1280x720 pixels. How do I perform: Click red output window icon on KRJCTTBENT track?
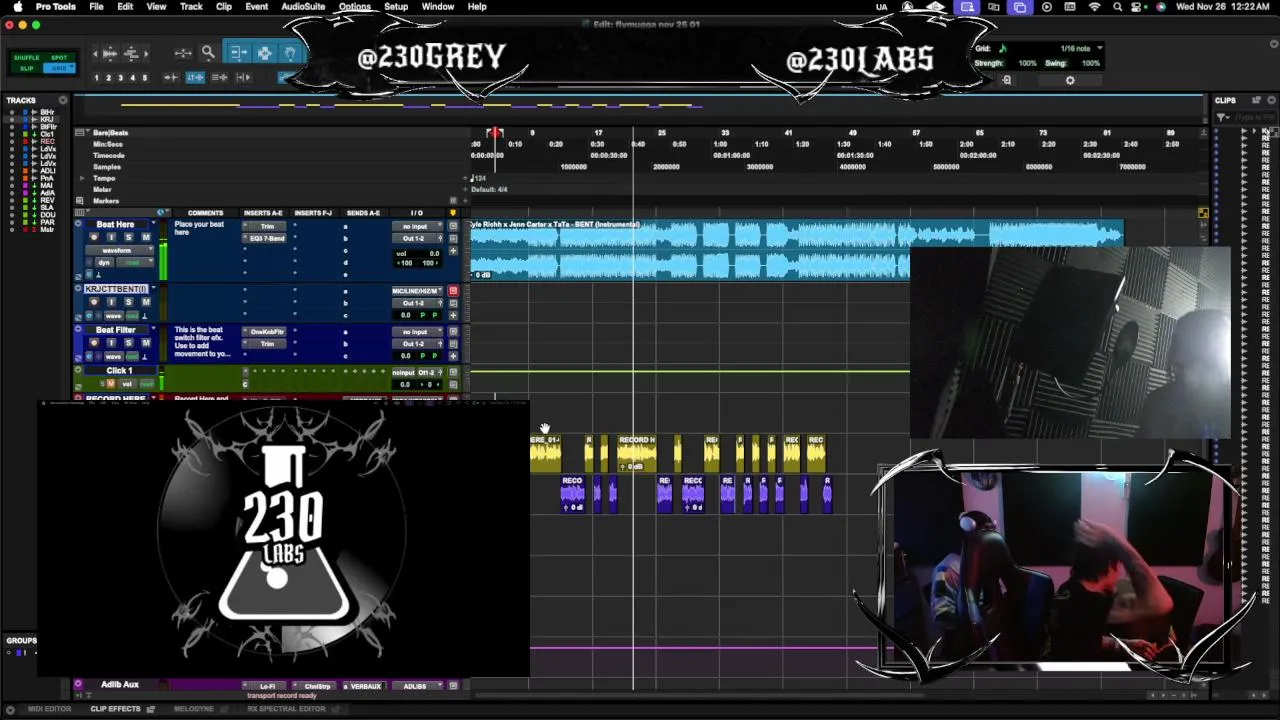tap(453, 291)
